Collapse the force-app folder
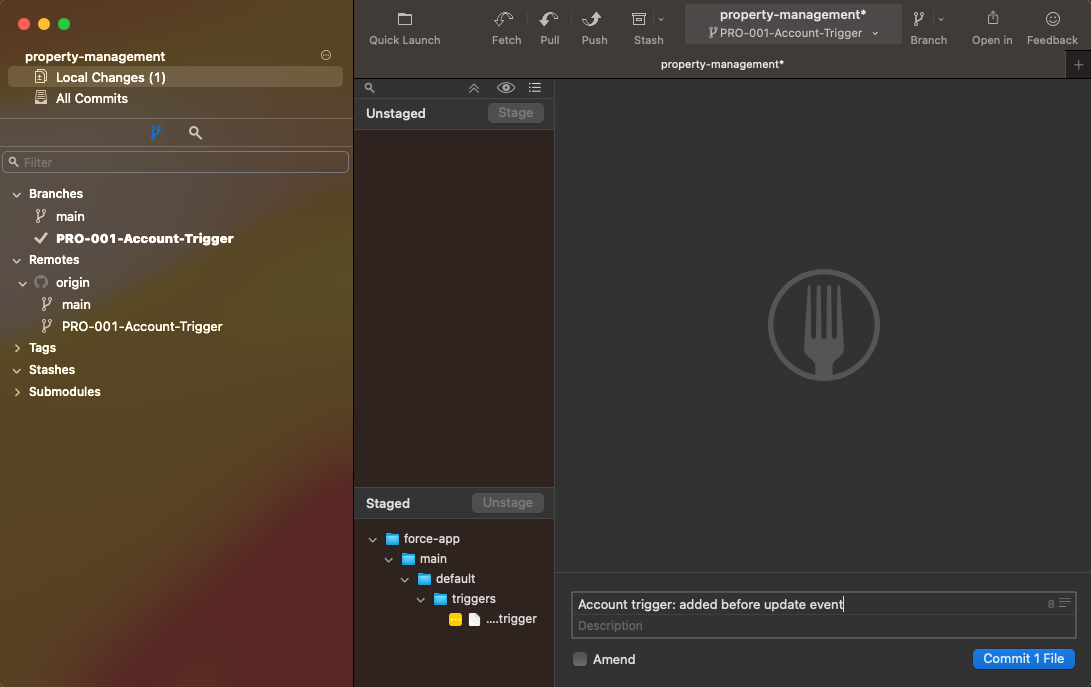This screenshot has height=687, width=1091. pyautogui.click(x=373, y=539)
